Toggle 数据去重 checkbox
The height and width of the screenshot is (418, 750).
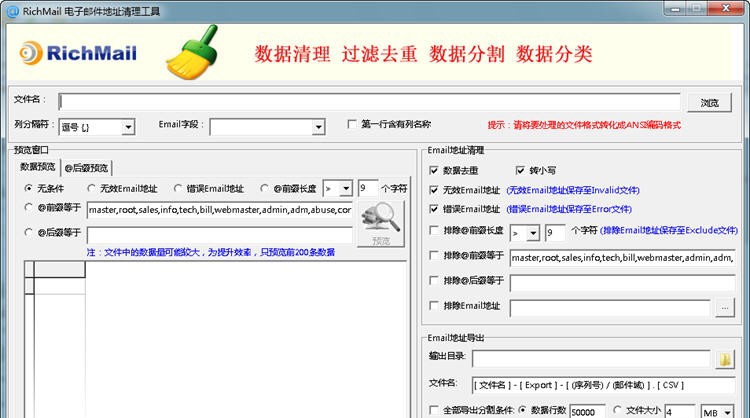click(x=434, y=170)
